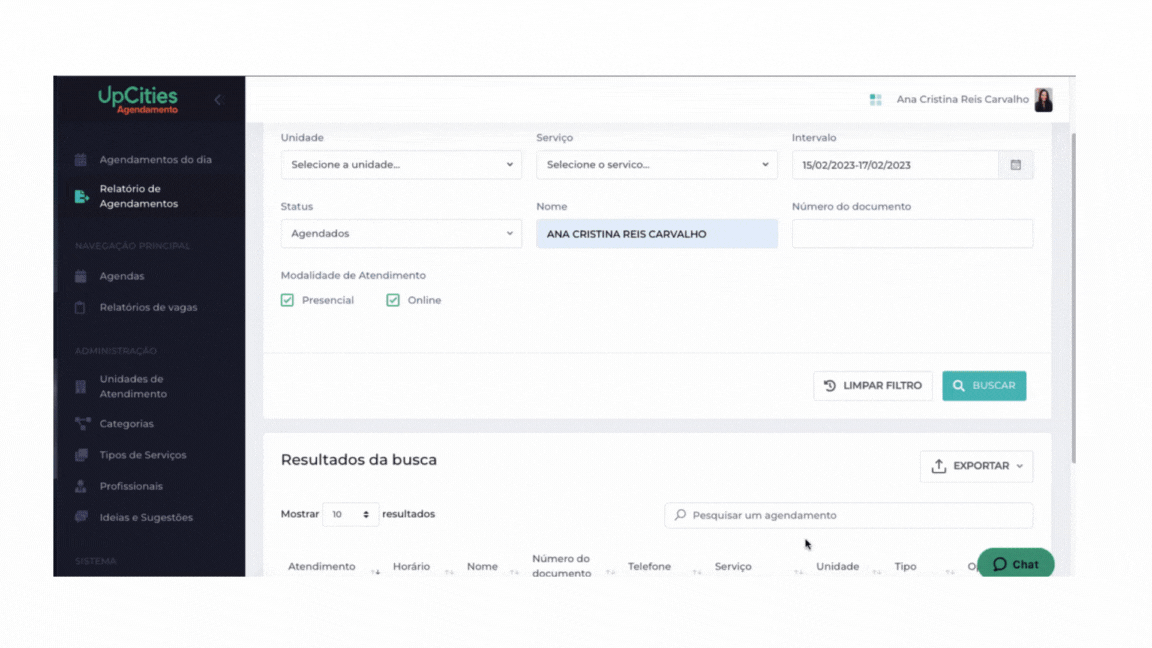Toggle the Online checkbox
The width and height of the screenshot is (1152, 648).
(393, 300)
